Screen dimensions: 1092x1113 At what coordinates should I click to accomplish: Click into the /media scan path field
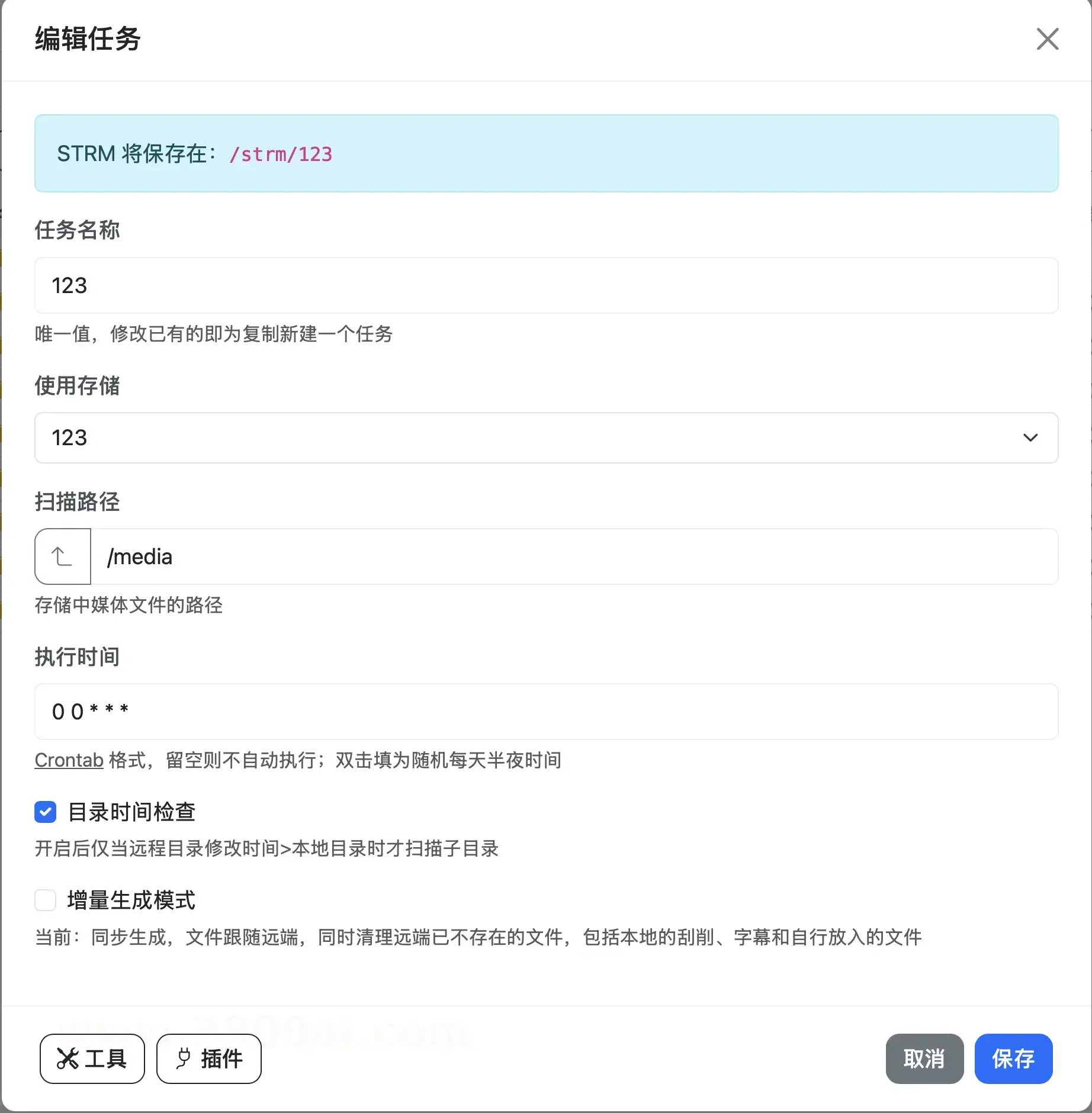573,556
